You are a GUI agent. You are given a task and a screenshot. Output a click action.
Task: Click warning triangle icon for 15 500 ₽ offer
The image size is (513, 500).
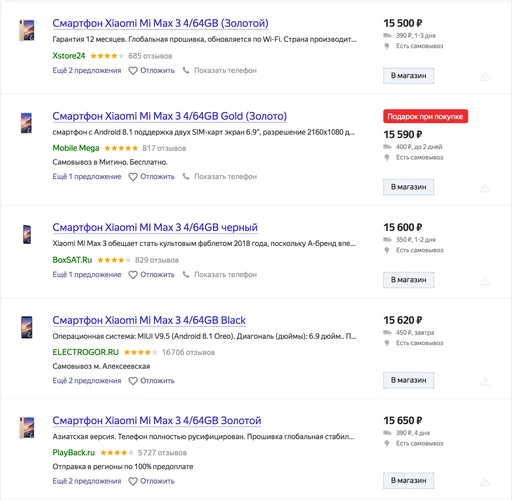485,77
